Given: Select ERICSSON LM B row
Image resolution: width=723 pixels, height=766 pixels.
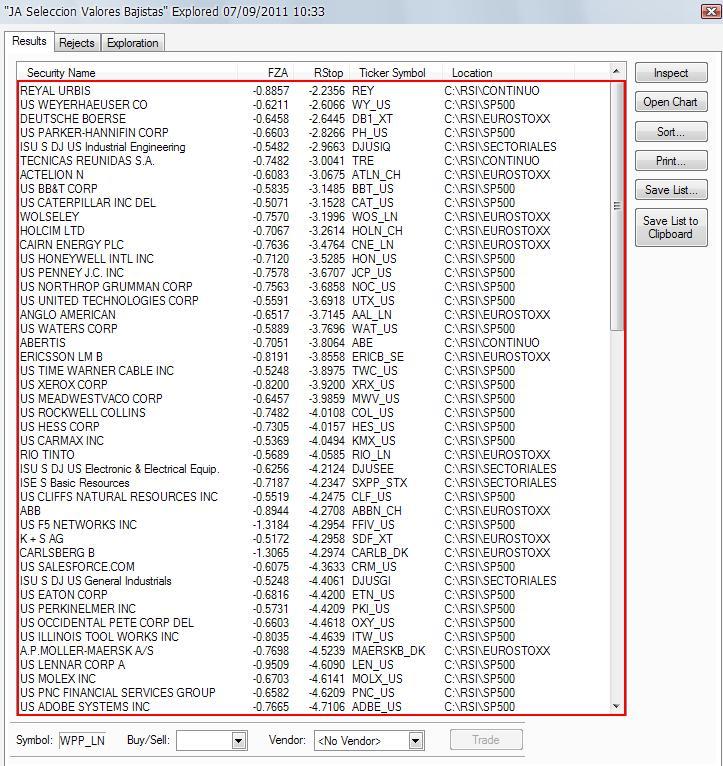Looking at the screenshot, I should [314, 357].
